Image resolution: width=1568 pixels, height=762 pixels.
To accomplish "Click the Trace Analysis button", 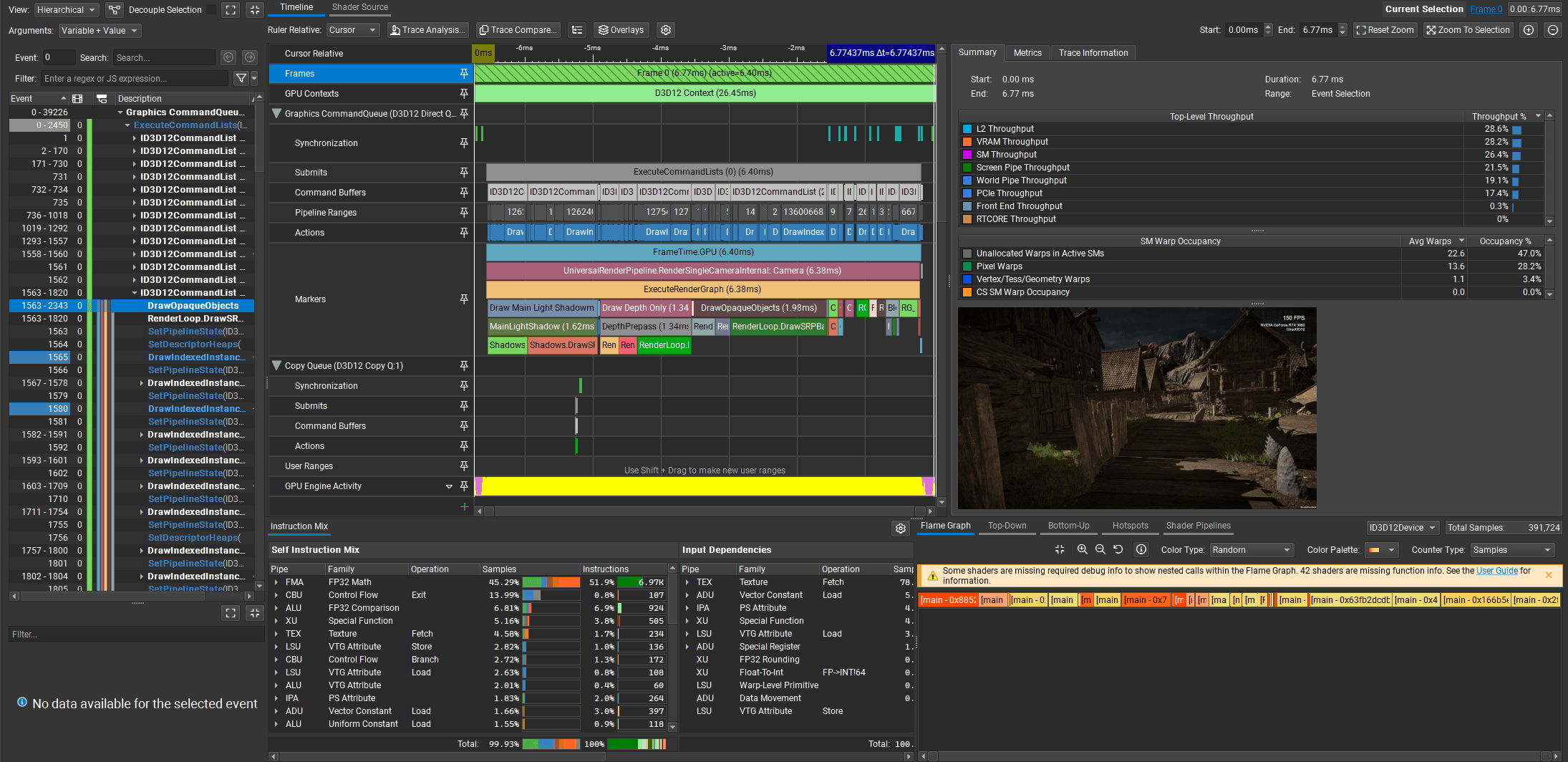I will (427, 30).
